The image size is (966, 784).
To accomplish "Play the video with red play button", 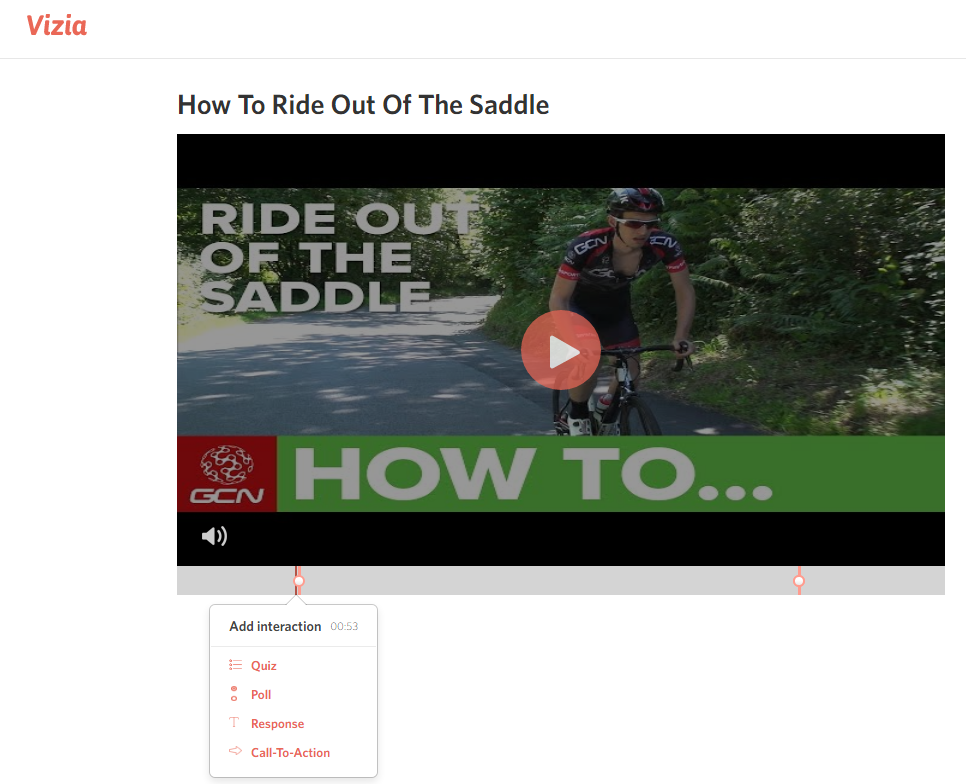I will 561,350.
